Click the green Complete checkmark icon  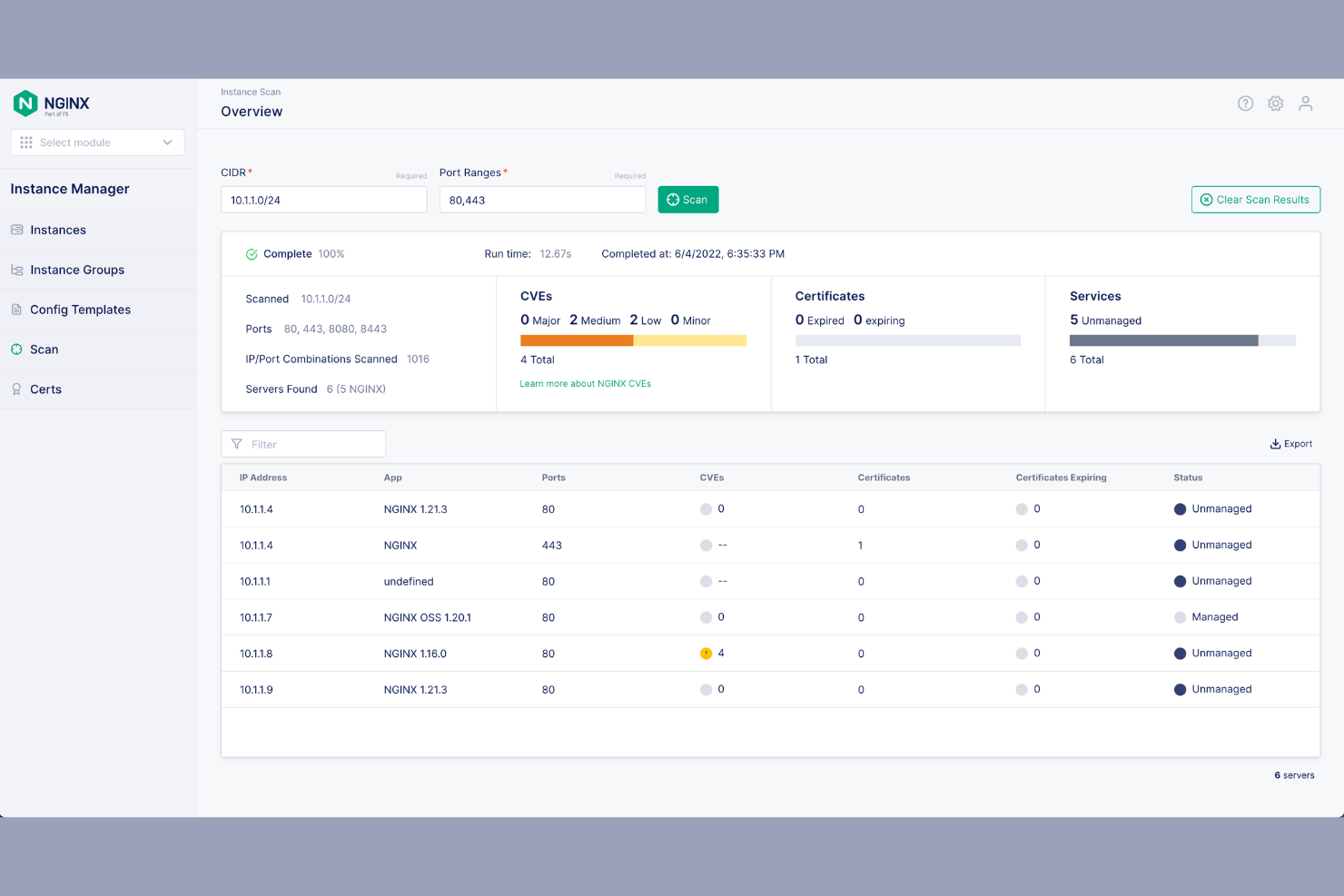(252, 254)
